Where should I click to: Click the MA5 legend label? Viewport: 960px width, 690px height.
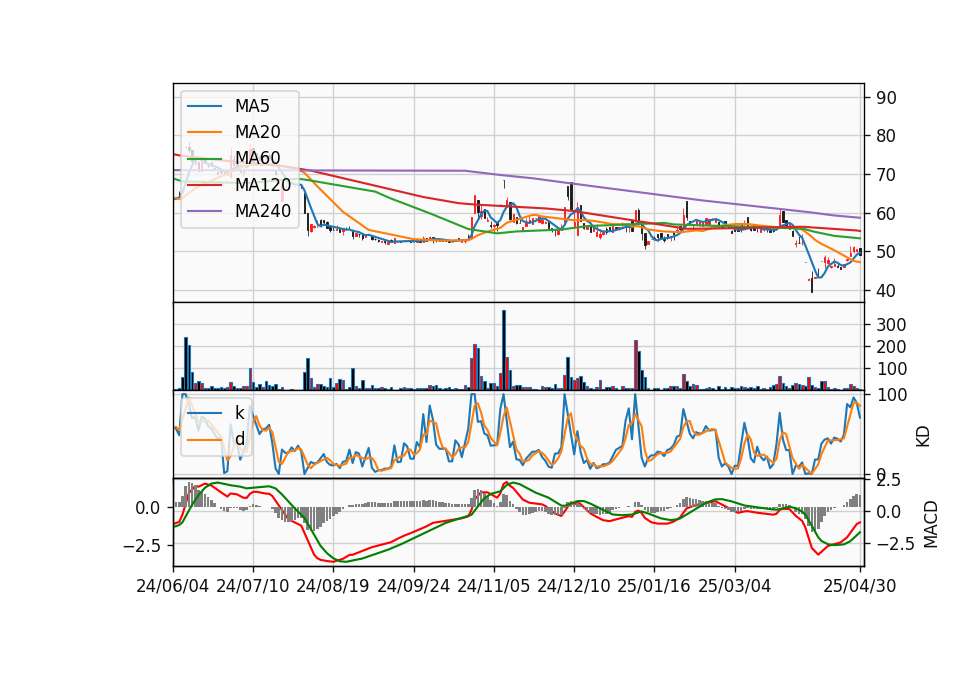click(x=252, y=106)
